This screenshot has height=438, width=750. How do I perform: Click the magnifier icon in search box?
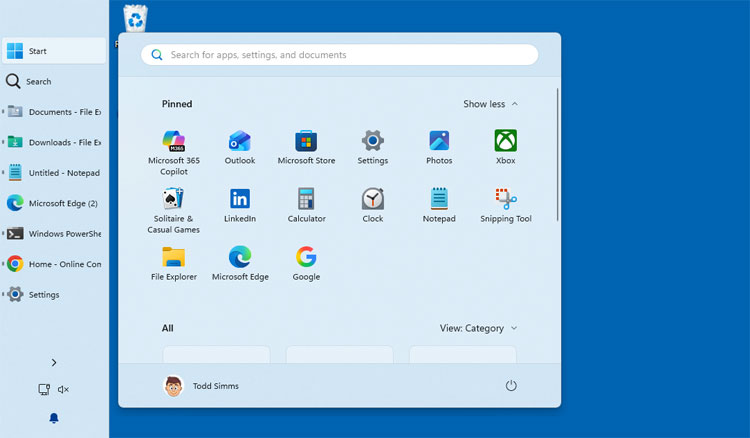[157, 55]
